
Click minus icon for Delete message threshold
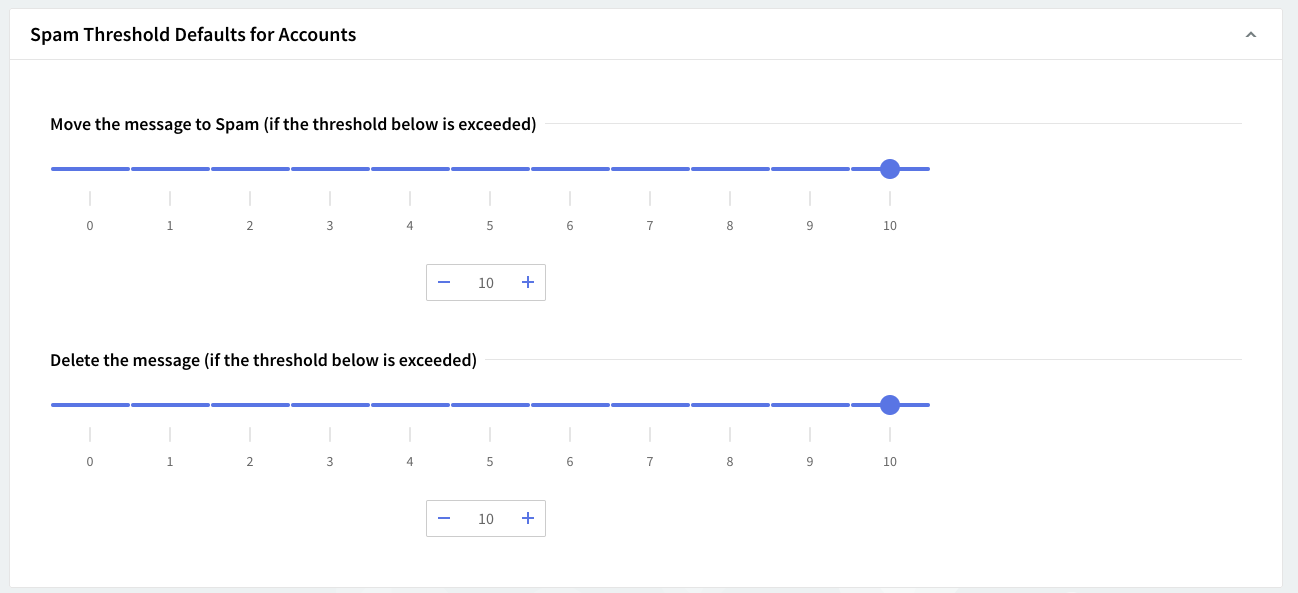point(444,519)
